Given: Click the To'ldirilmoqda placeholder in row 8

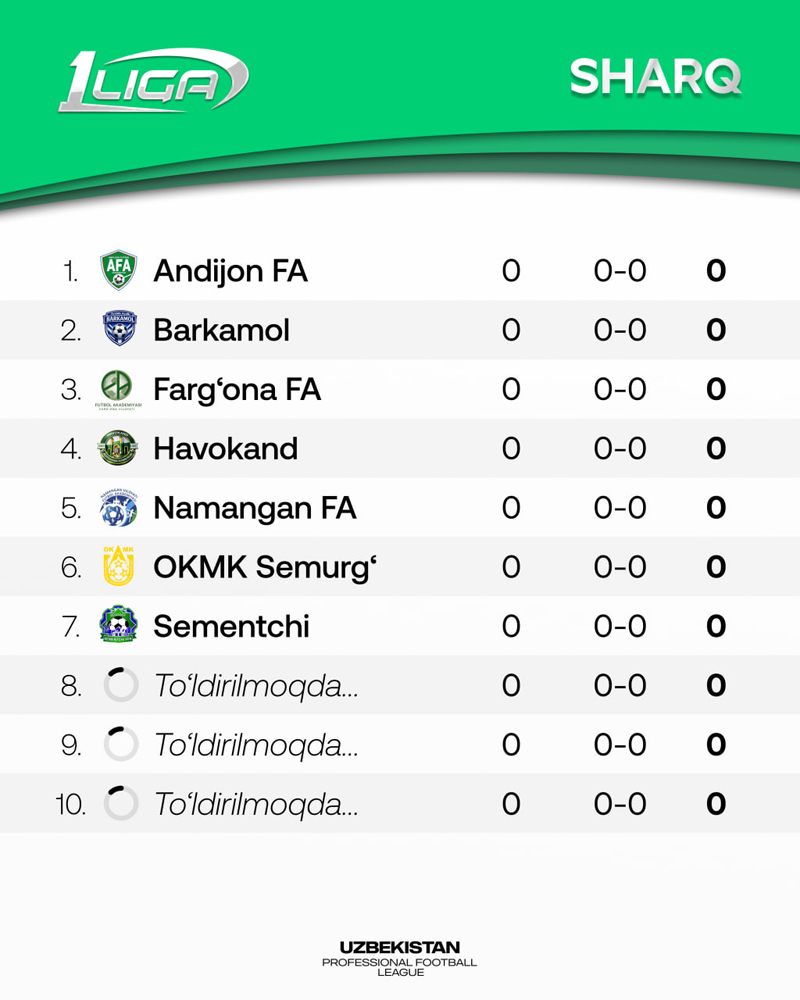Looking at the screenshot, I should point(256,686).
